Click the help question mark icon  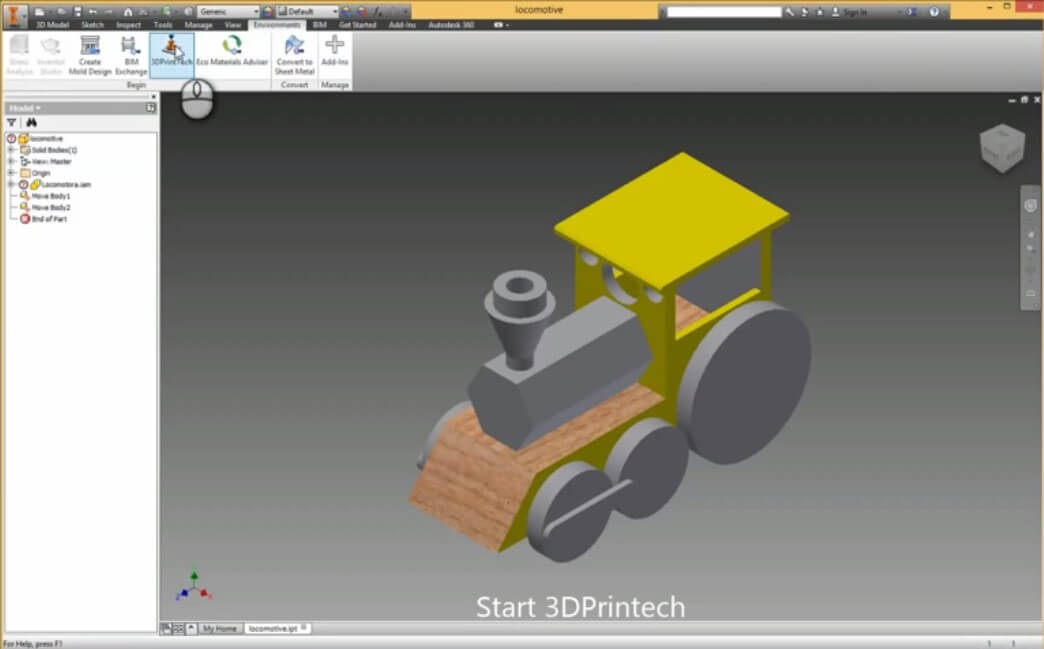click(935, 12)
